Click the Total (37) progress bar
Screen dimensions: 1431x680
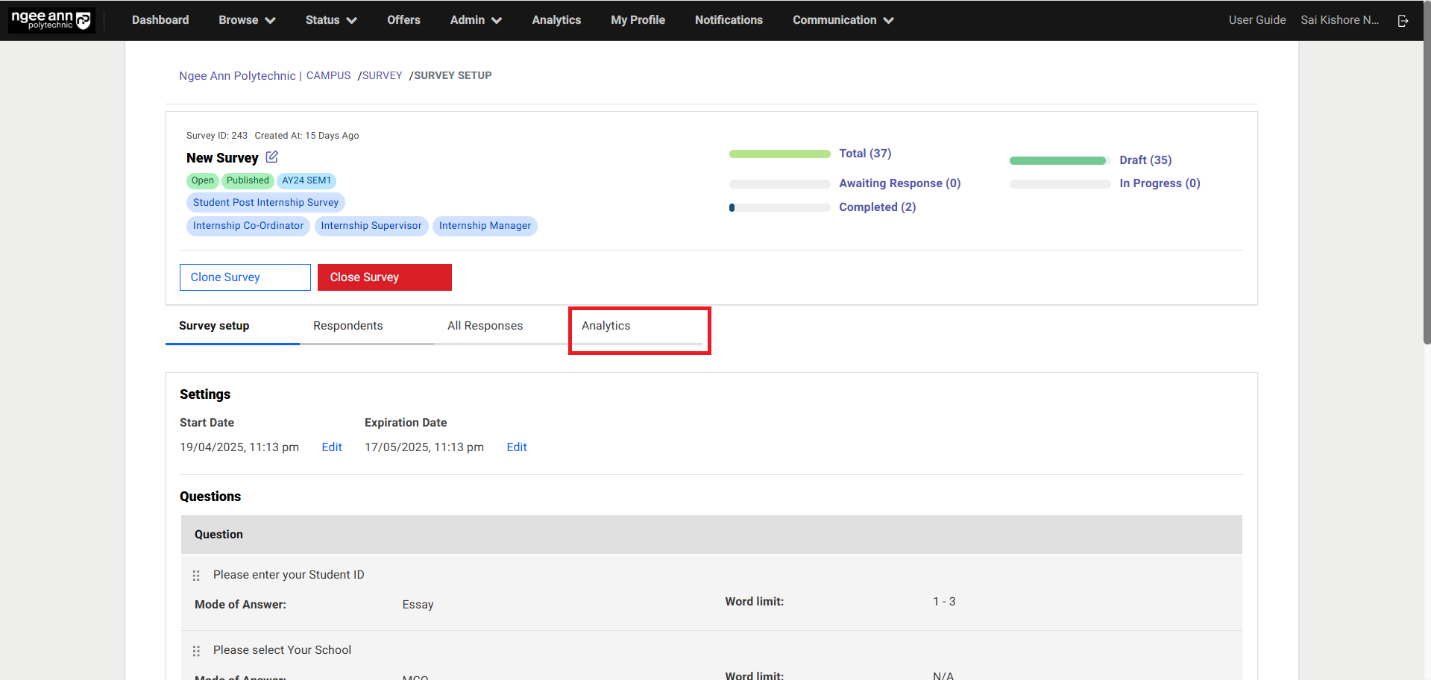pyautogui.click(x=779, y=154)
